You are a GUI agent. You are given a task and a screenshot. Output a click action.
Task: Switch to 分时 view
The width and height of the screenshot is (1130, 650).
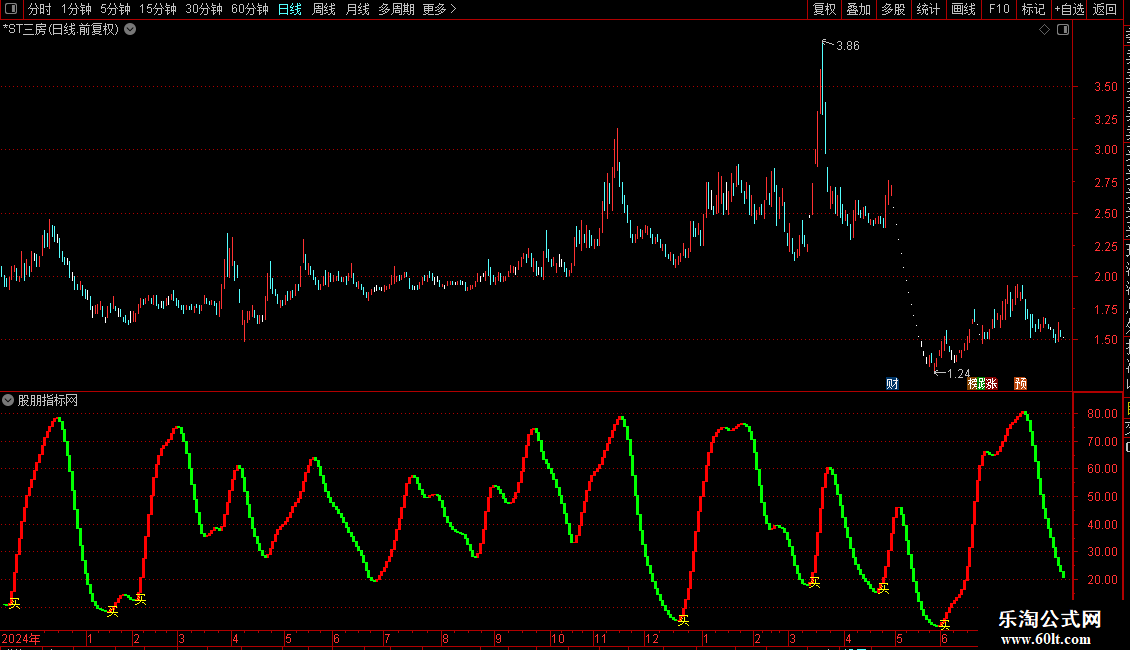click(40, 9)
